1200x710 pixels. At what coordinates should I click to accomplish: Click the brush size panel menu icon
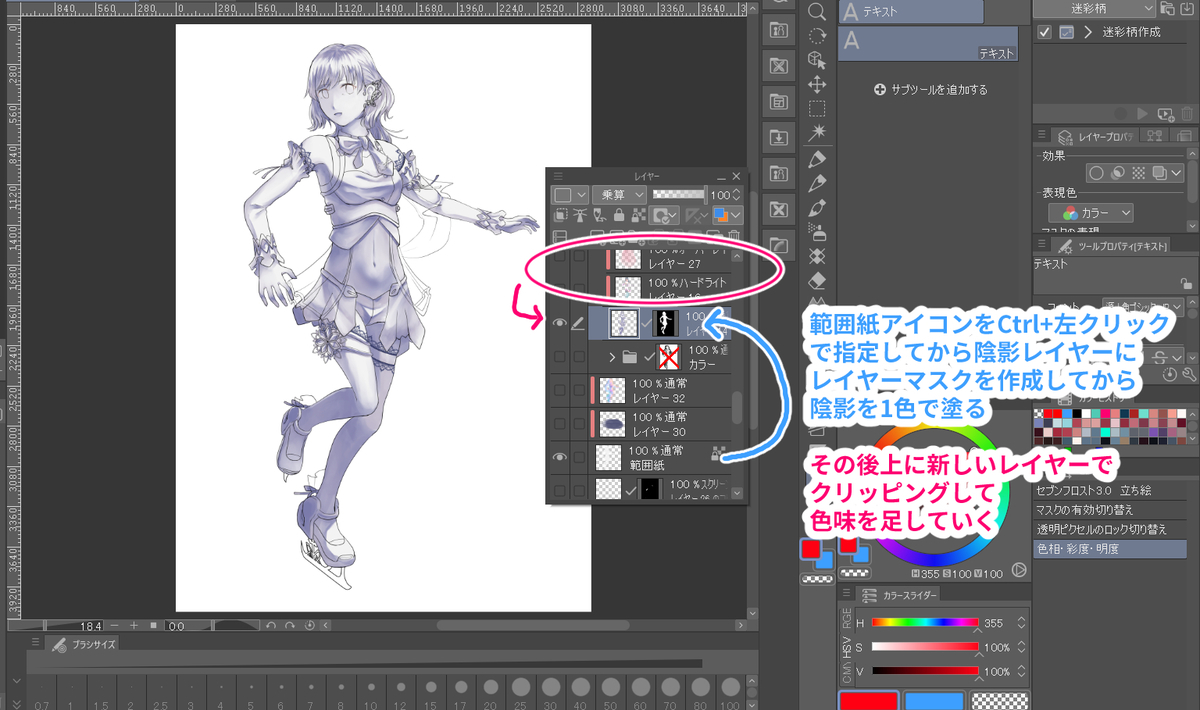coord(34,642)
